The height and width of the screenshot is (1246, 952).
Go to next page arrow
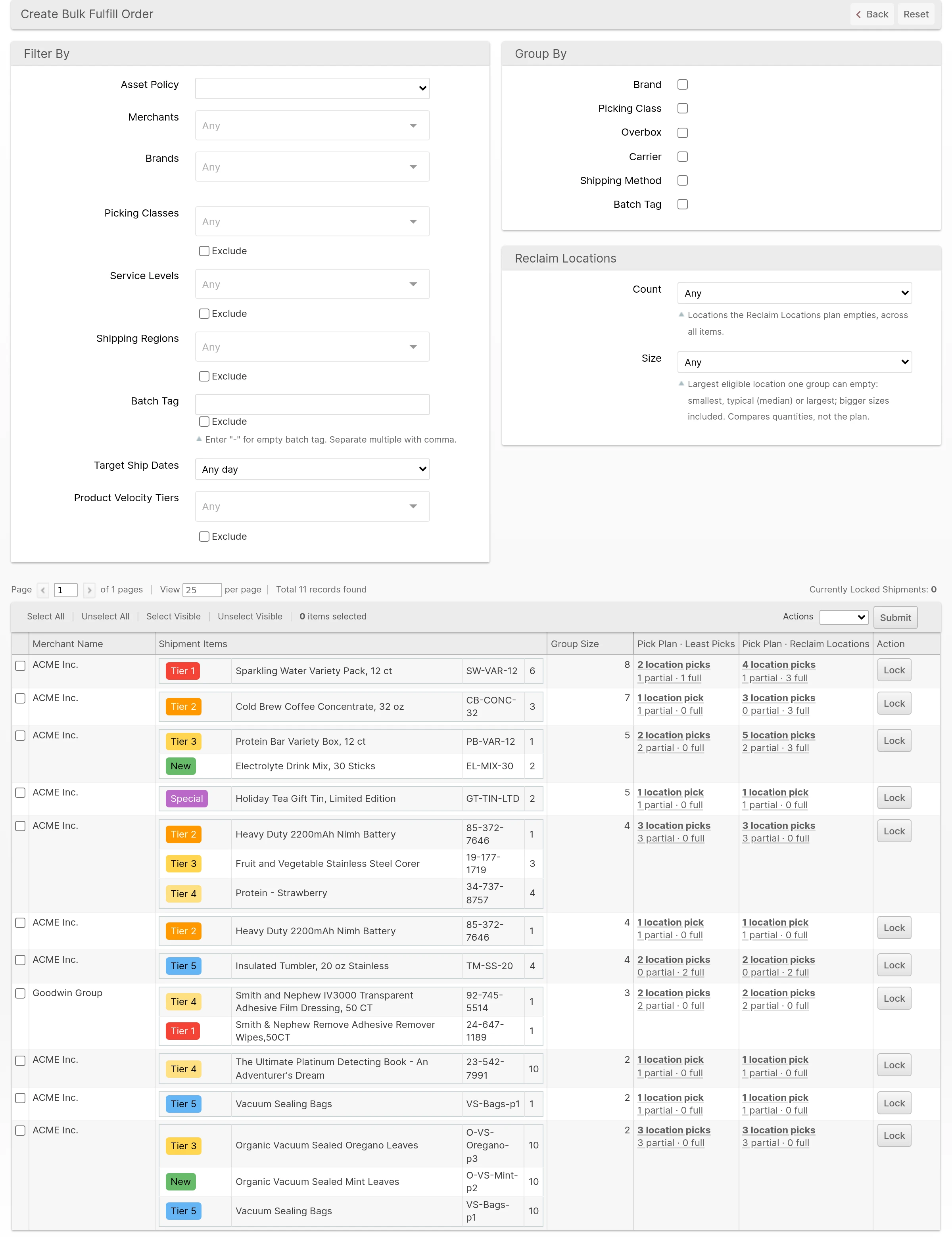(x=89, y=590)
